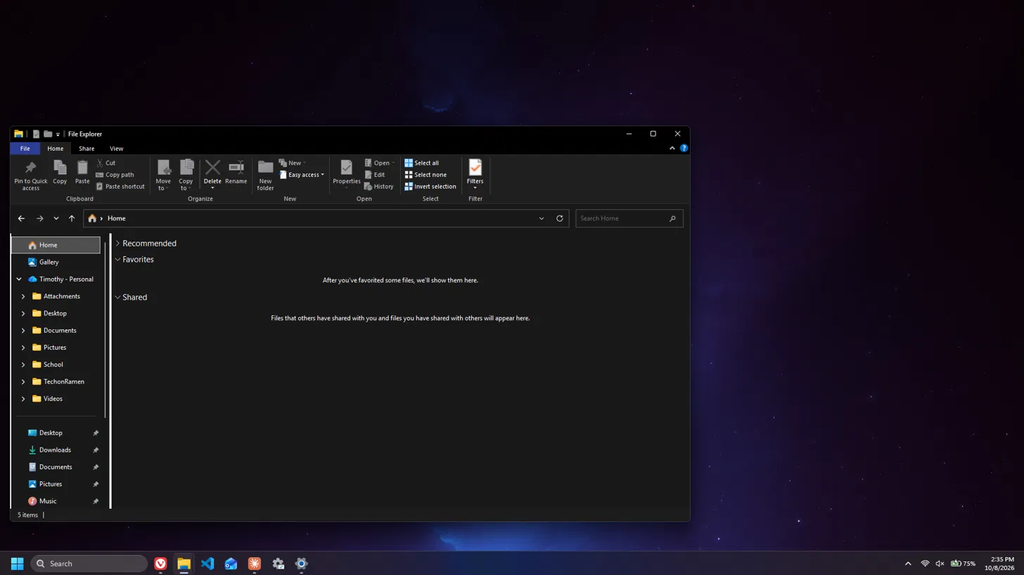Click the Search Home field
Screen dimensions: 1024x575
(x=629, y=218)
